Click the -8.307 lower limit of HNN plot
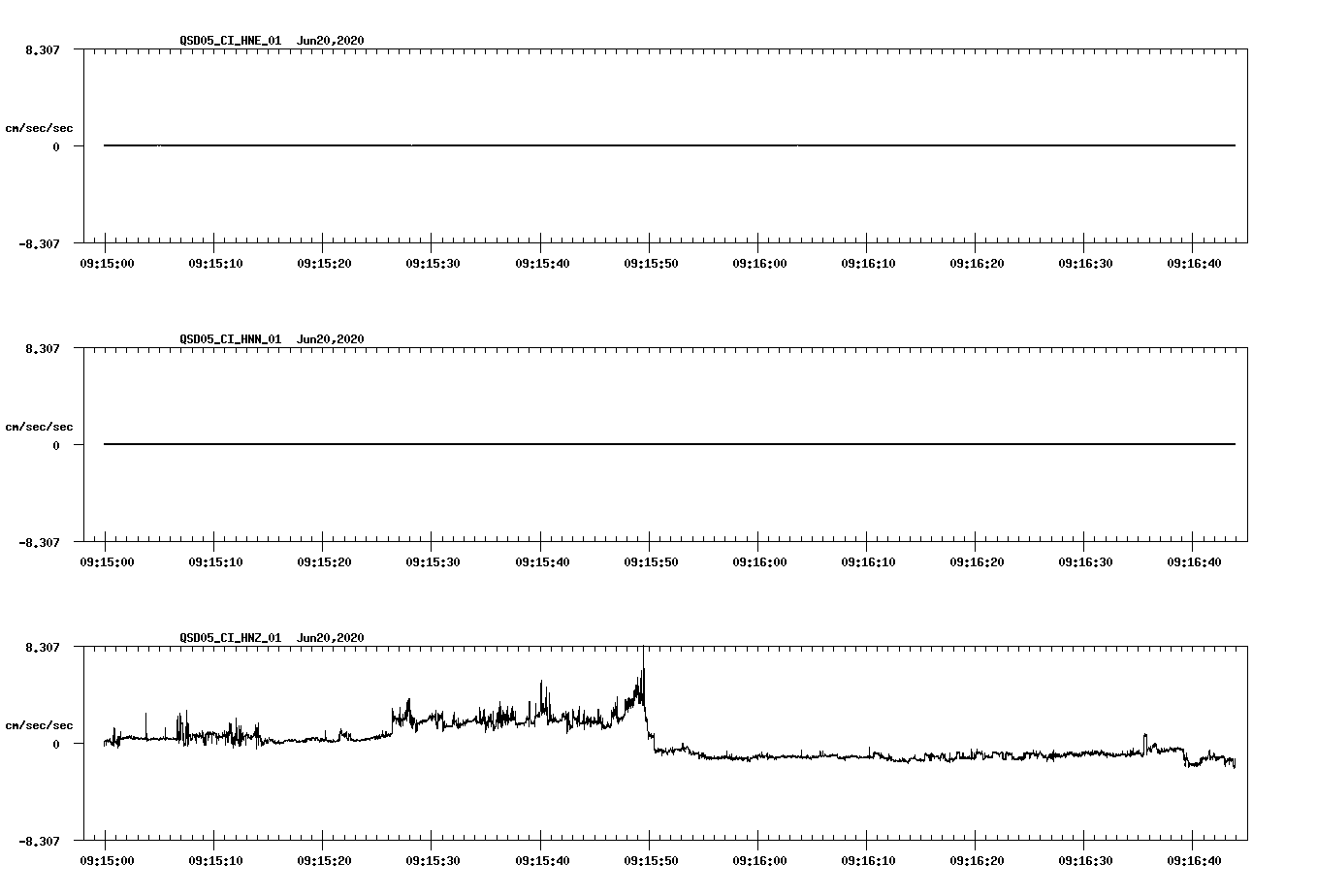 [x=39, y=542]
